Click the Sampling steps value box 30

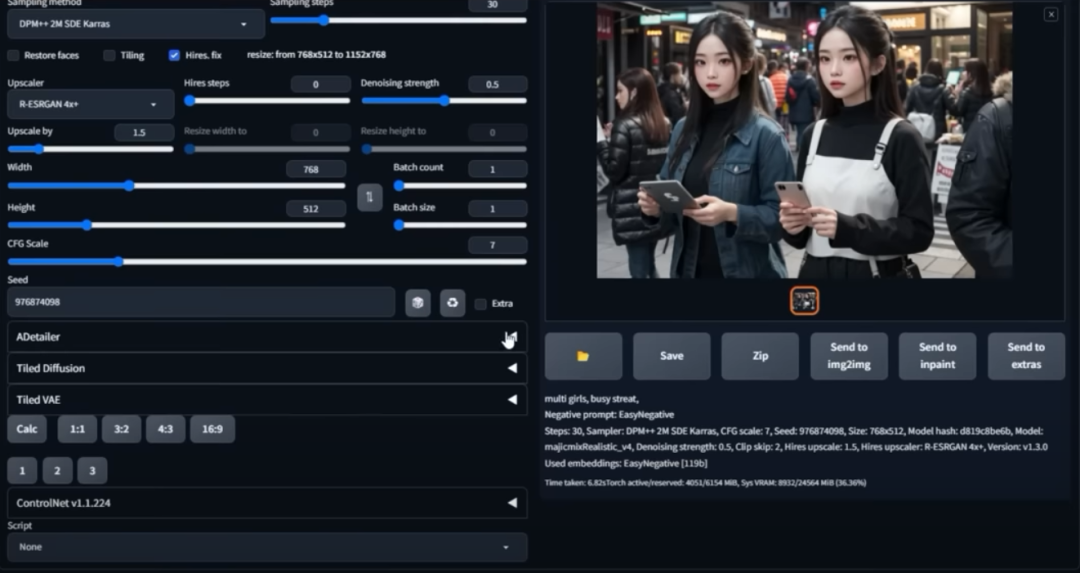[497, 5]
